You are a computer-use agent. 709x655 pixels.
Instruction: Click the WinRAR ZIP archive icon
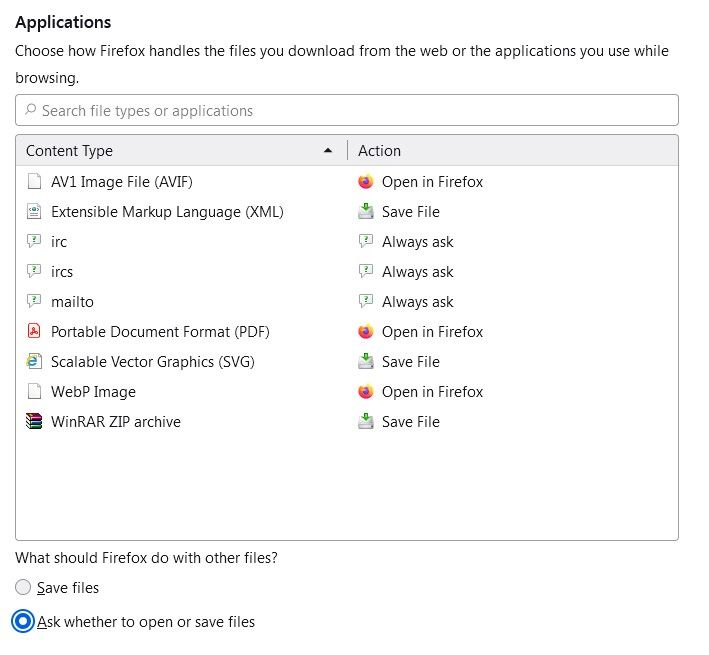pyautogui.click(x=34, y=422)
